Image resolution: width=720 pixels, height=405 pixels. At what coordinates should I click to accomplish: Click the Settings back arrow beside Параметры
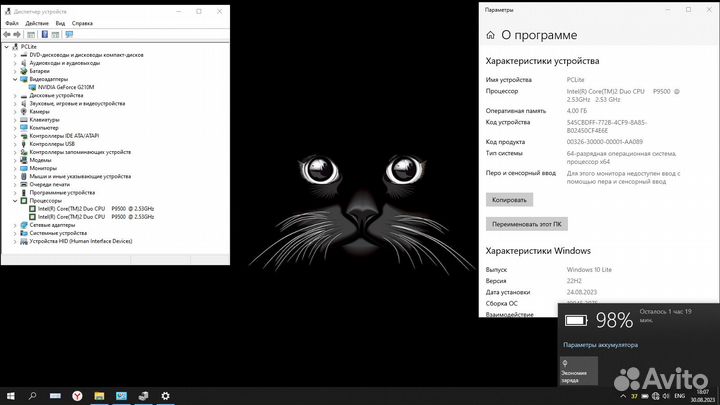pyautogui.click(x=490, y=34)
